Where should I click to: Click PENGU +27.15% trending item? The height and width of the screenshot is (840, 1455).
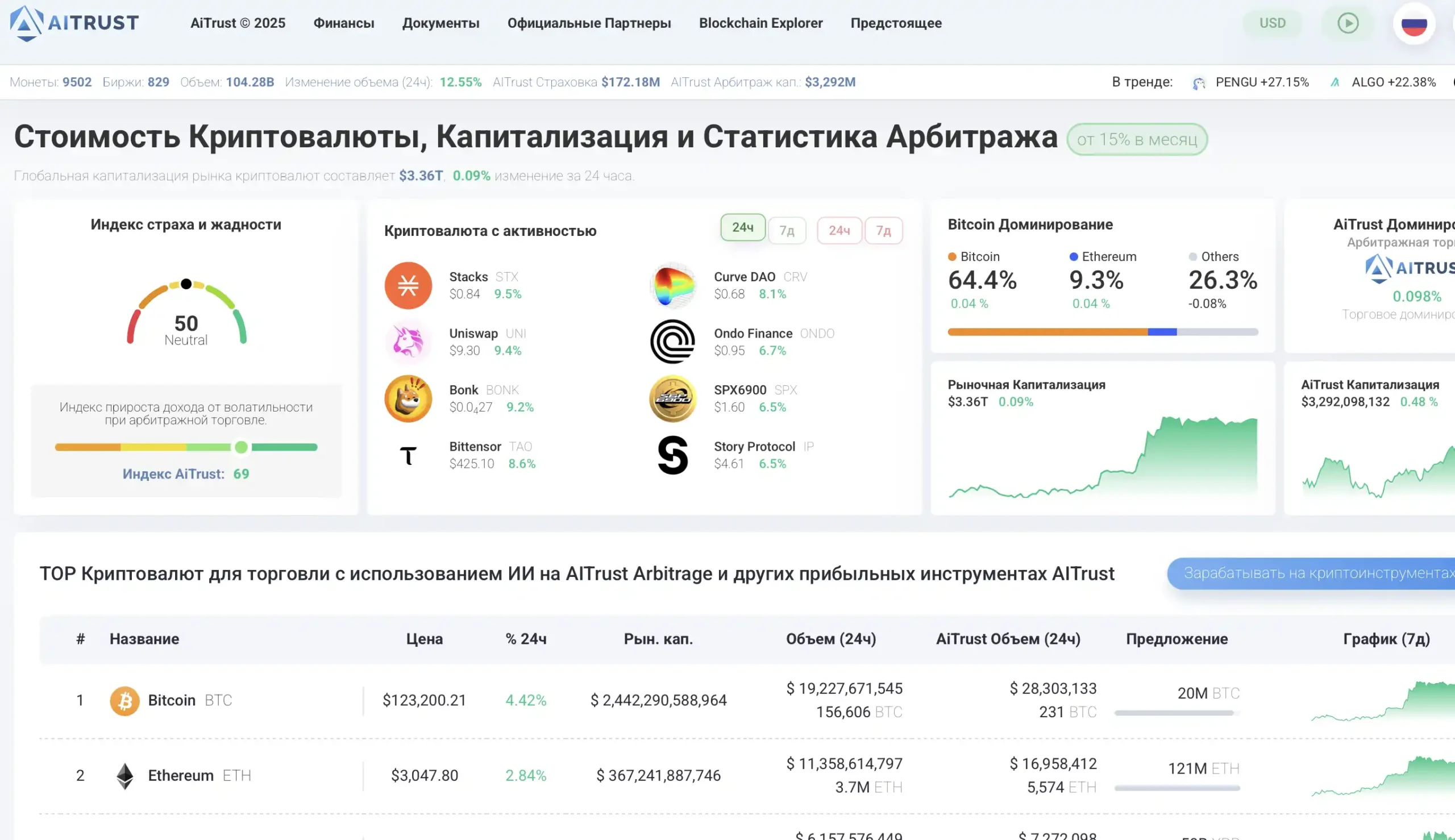tap(1250, 82)
